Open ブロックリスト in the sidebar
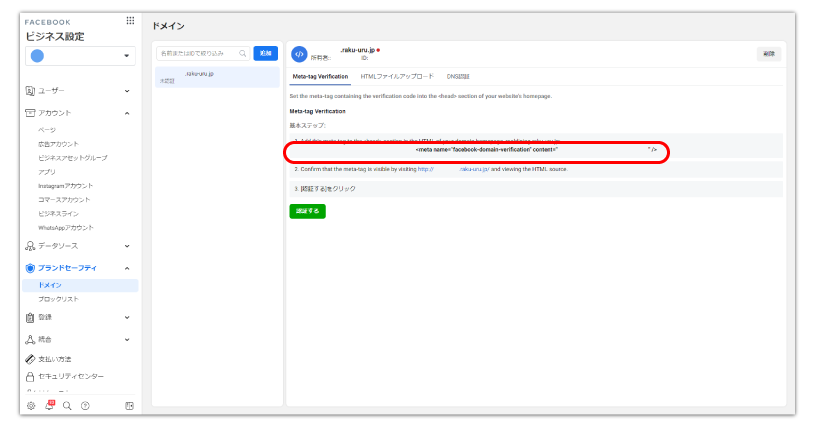 tap(58, 299)
